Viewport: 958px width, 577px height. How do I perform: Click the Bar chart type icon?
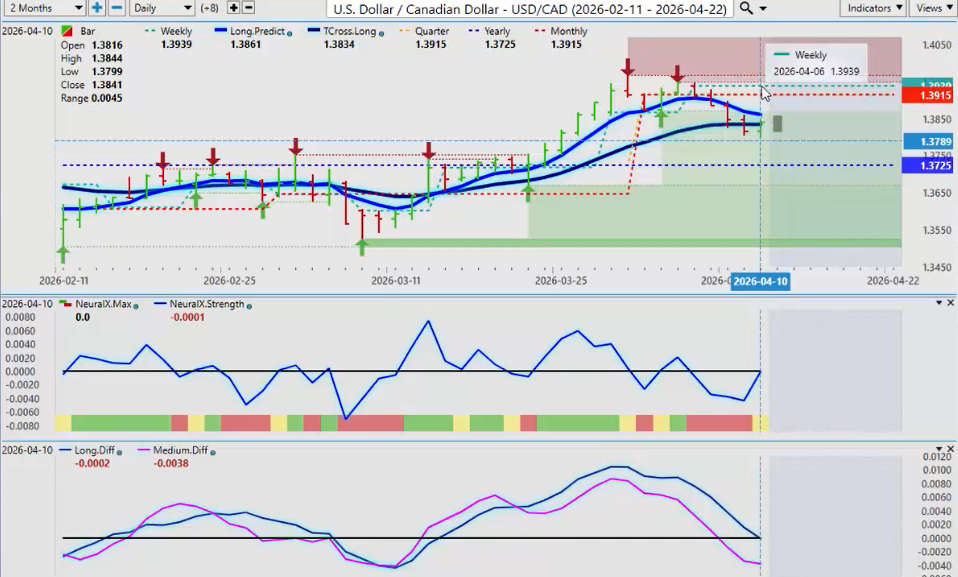click(x=66, y=32)
